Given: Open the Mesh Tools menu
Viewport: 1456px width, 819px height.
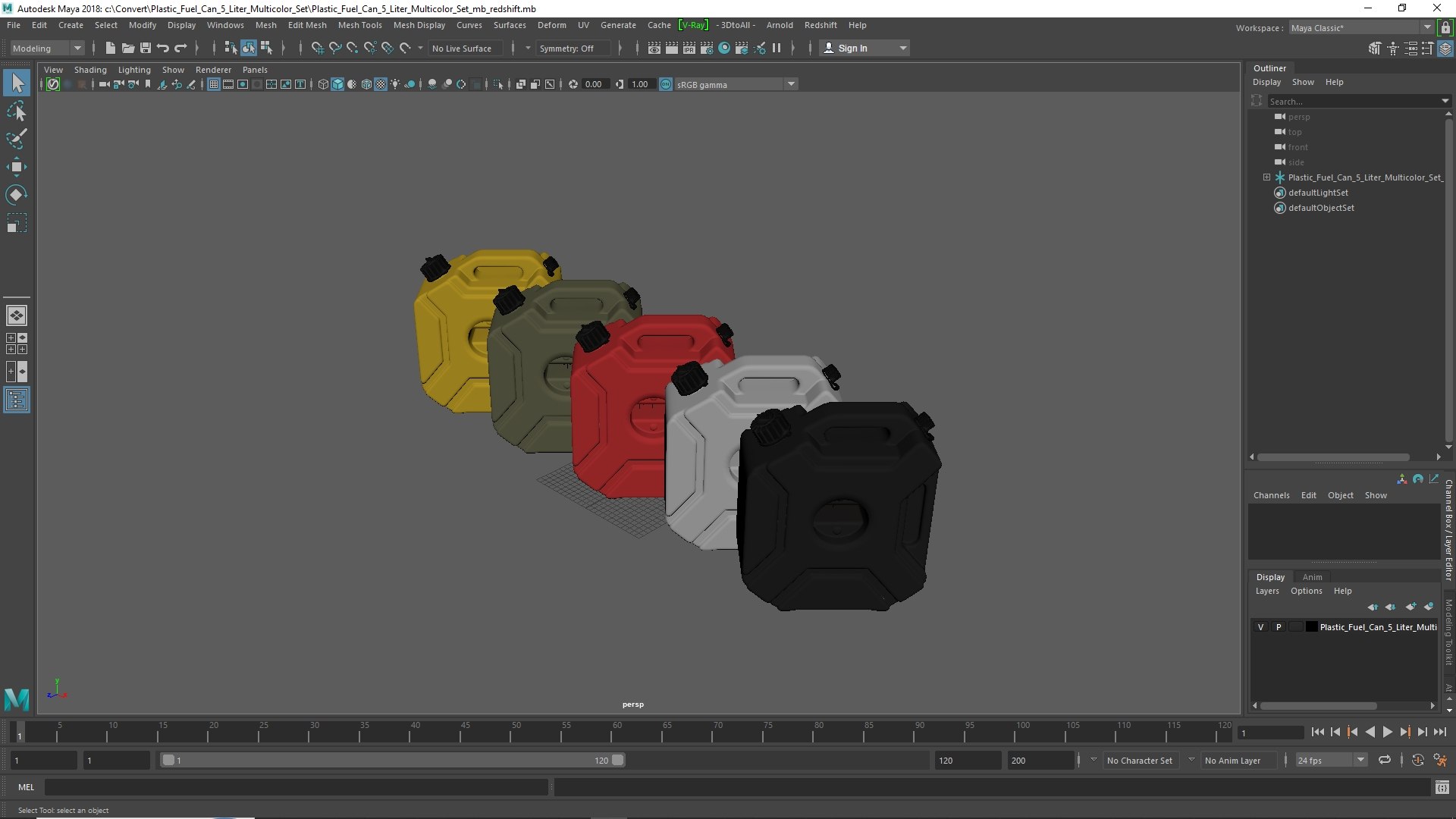Looking at the screenshot, I should click(359, 25).
